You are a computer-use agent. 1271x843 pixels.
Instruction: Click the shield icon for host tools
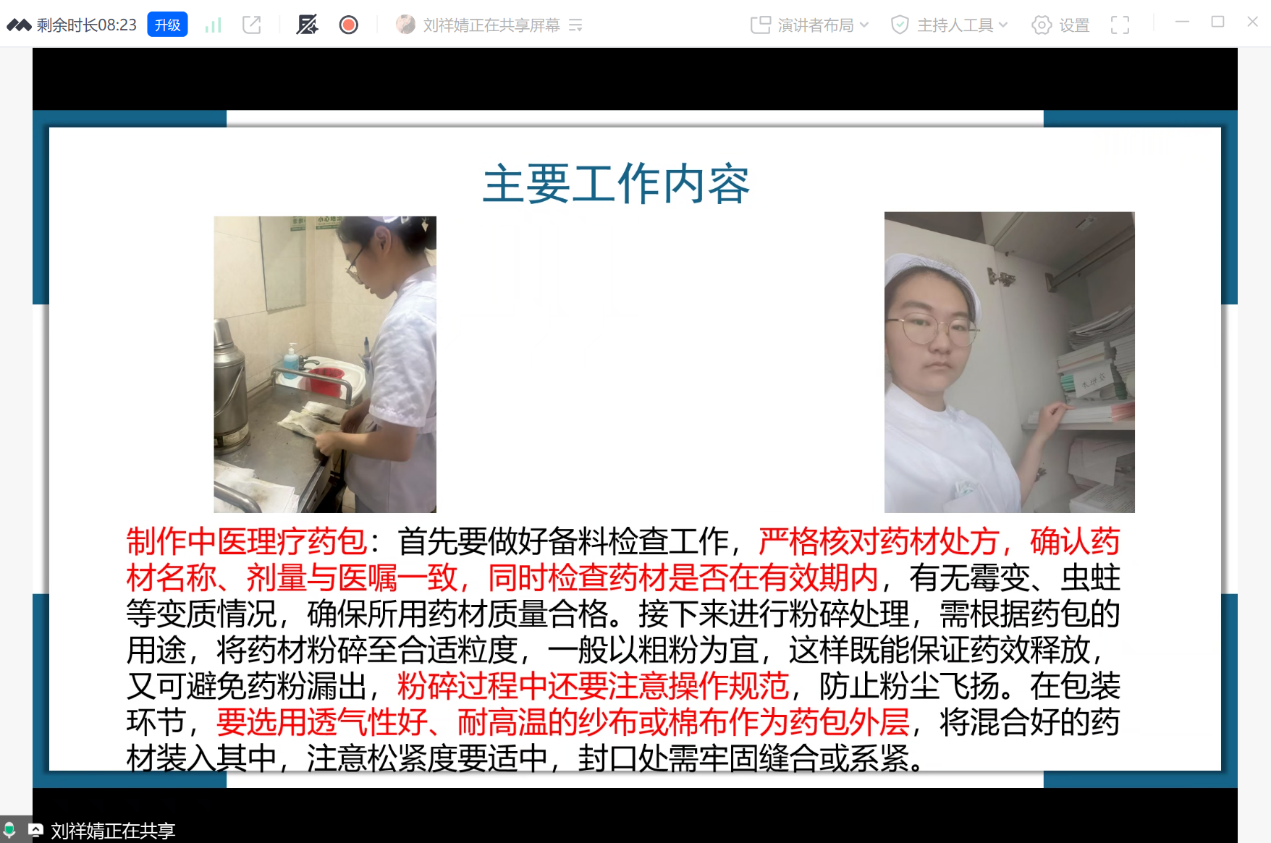pos(900,25)
